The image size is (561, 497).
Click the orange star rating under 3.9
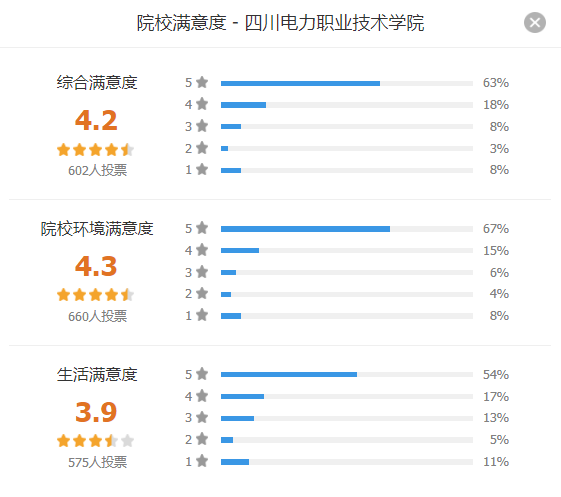[x=96, y=441]
